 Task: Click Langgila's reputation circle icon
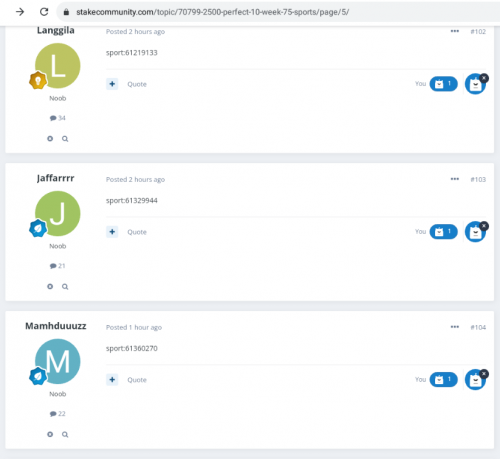pyautogui.click(x=50, y=139)
